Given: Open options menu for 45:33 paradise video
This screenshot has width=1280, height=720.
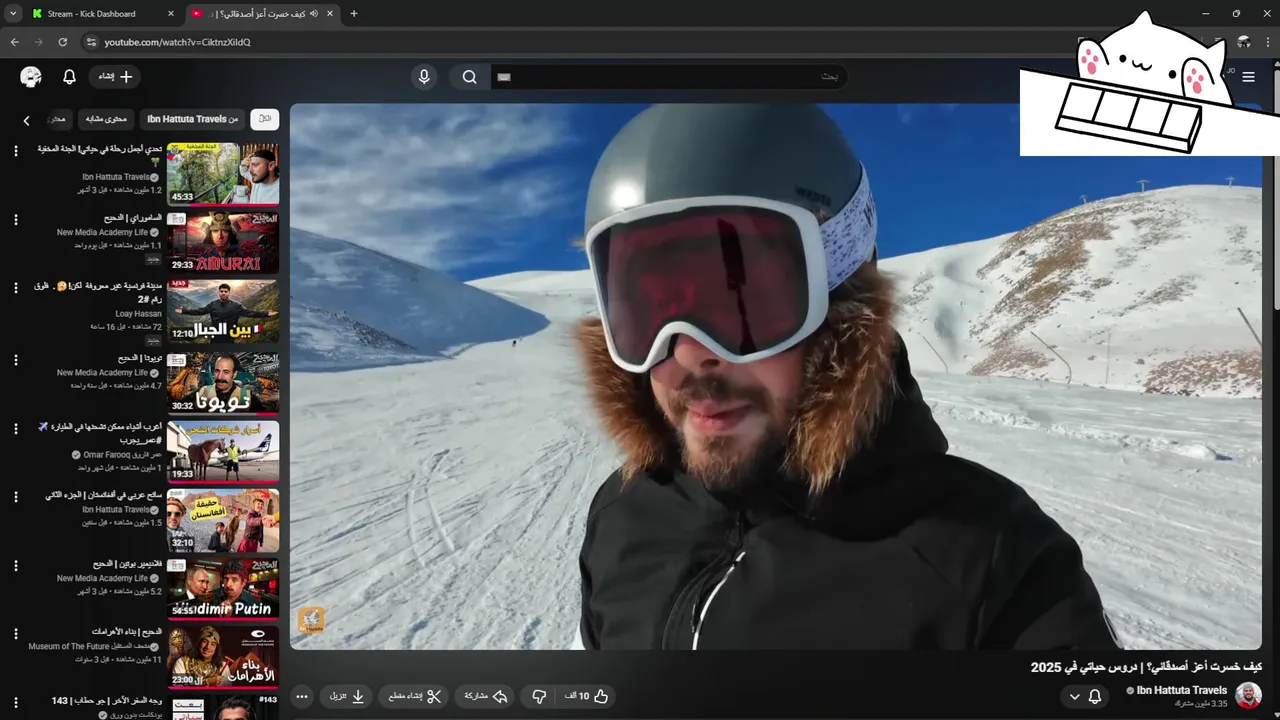Looking at the screenshot, I should (x=15, y=150).
